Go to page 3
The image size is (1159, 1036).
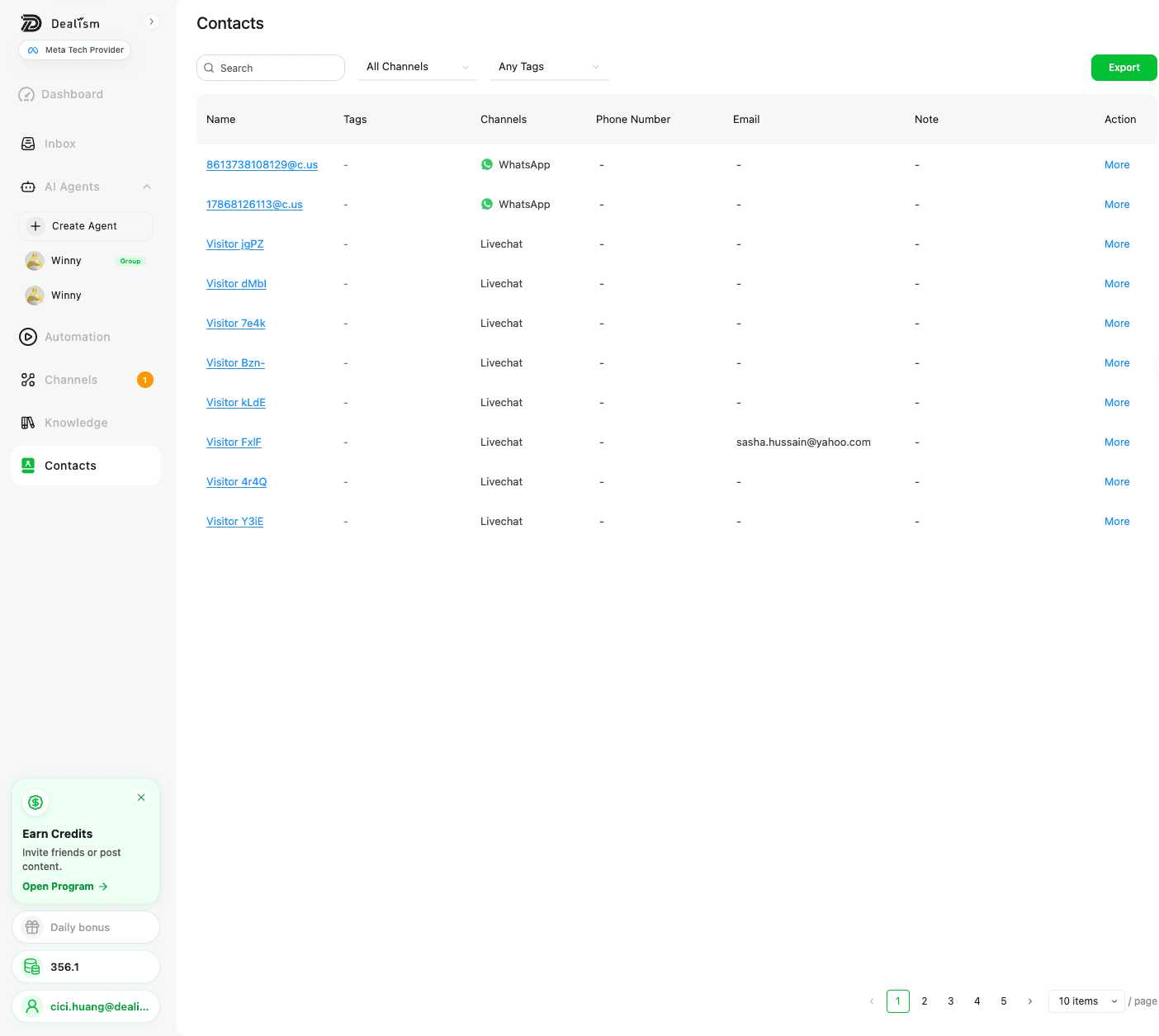coord(951,1001)
